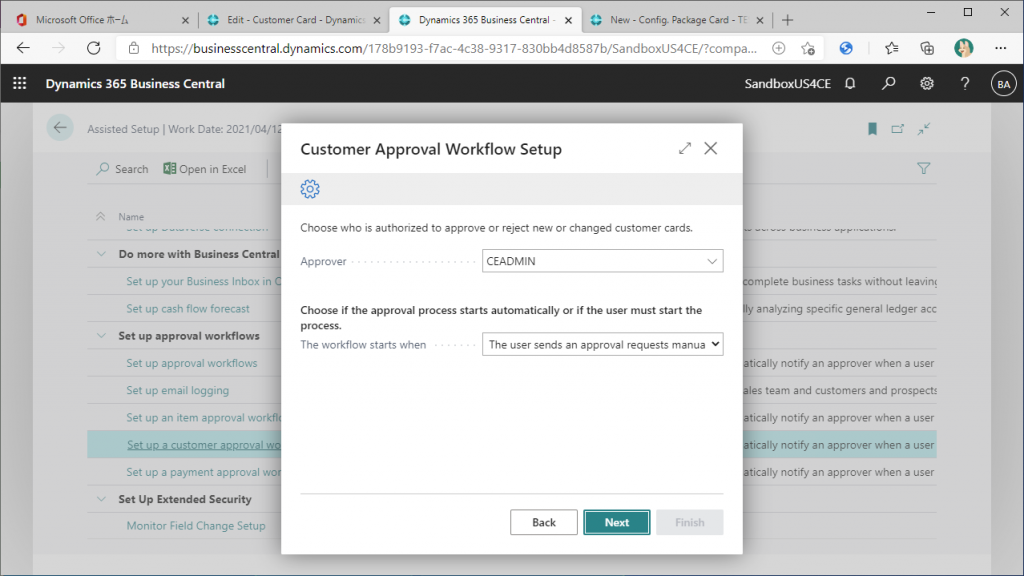Toggle the filter pane funnel icon
Screen dimensions: 1024x576
click(923, 168)
